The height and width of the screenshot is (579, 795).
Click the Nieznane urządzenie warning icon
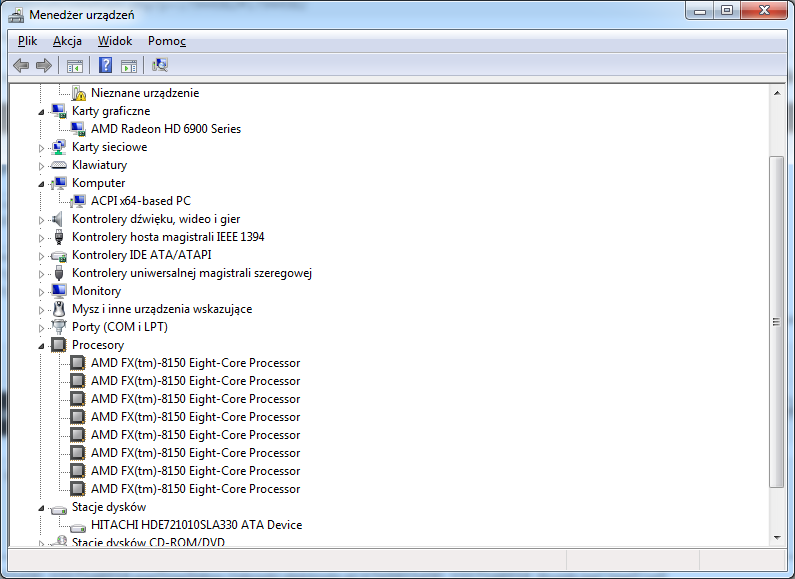[x=79, y=93]
